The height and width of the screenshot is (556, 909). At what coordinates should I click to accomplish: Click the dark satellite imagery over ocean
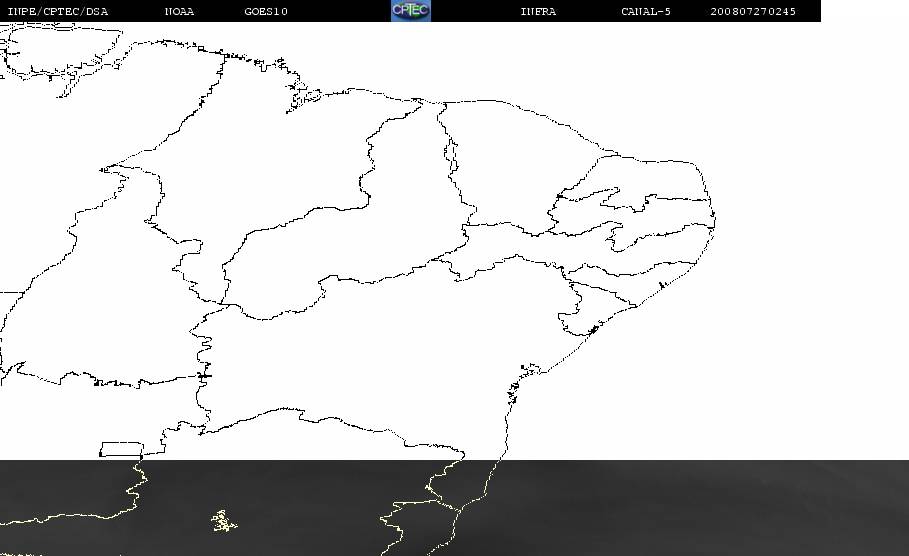click(x=700, y=510)
